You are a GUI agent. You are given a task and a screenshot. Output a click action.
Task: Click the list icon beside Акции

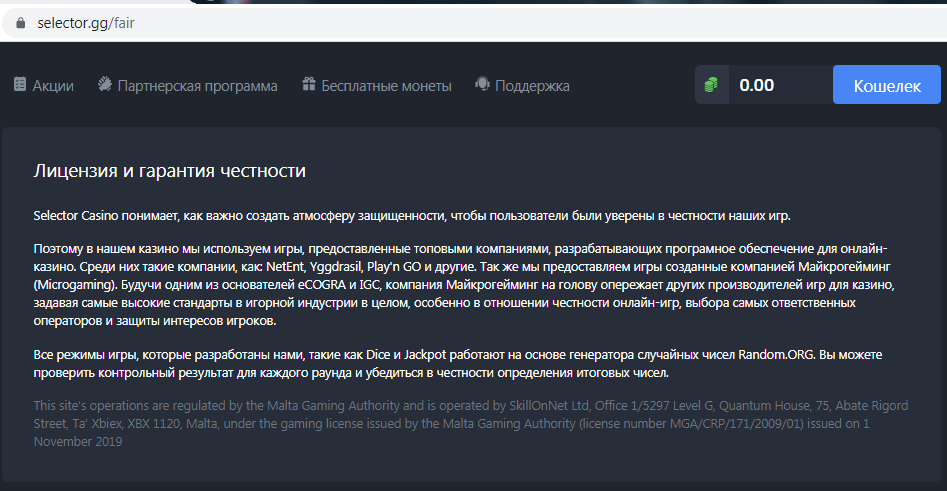pos(20,85)
